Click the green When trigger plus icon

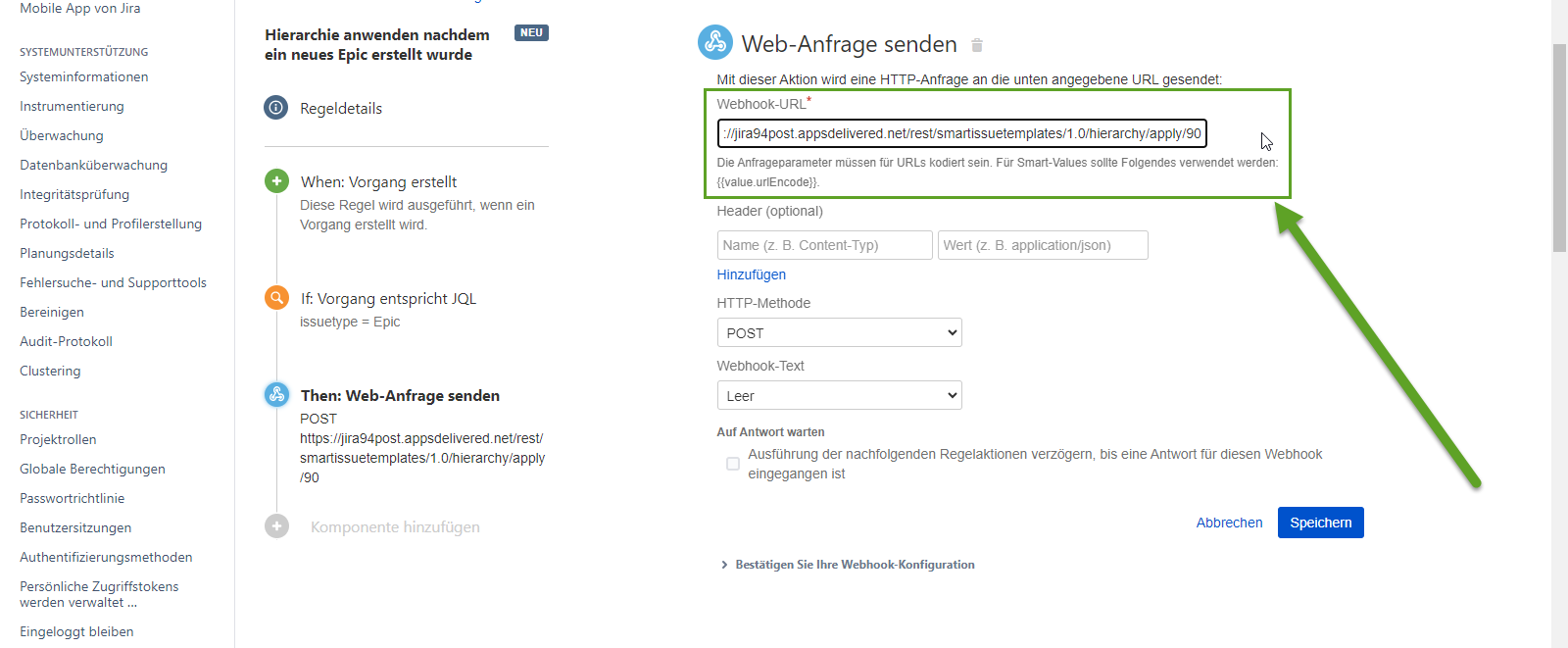click(x=276, y=181)
